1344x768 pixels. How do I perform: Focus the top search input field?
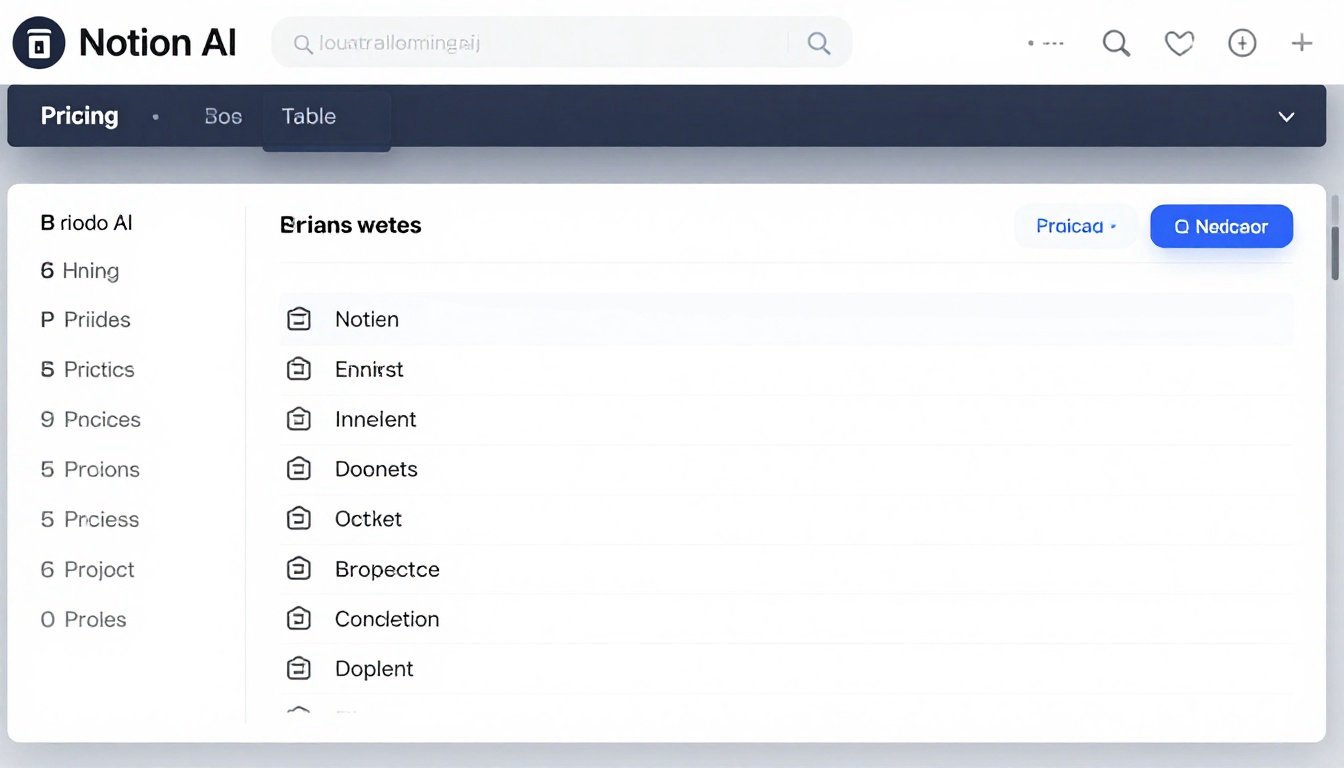pos(540,43)
